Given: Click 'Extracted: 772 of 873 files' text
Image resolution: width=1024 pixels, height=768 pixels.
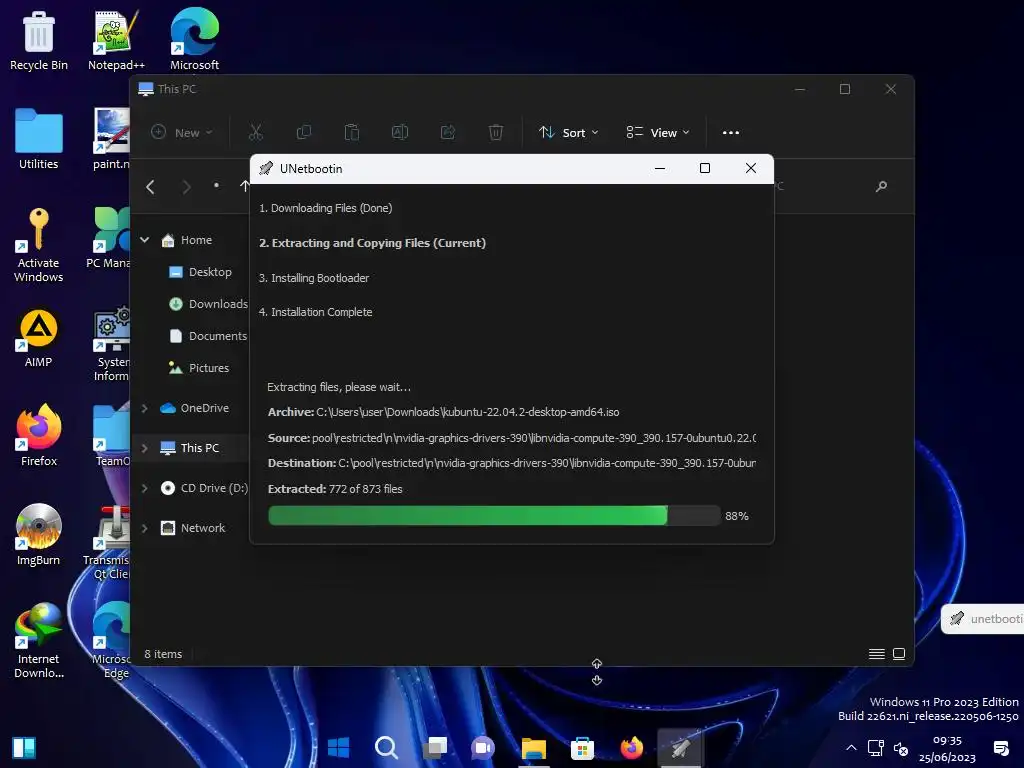Looking at the screenshot, I should click(335, 489).
